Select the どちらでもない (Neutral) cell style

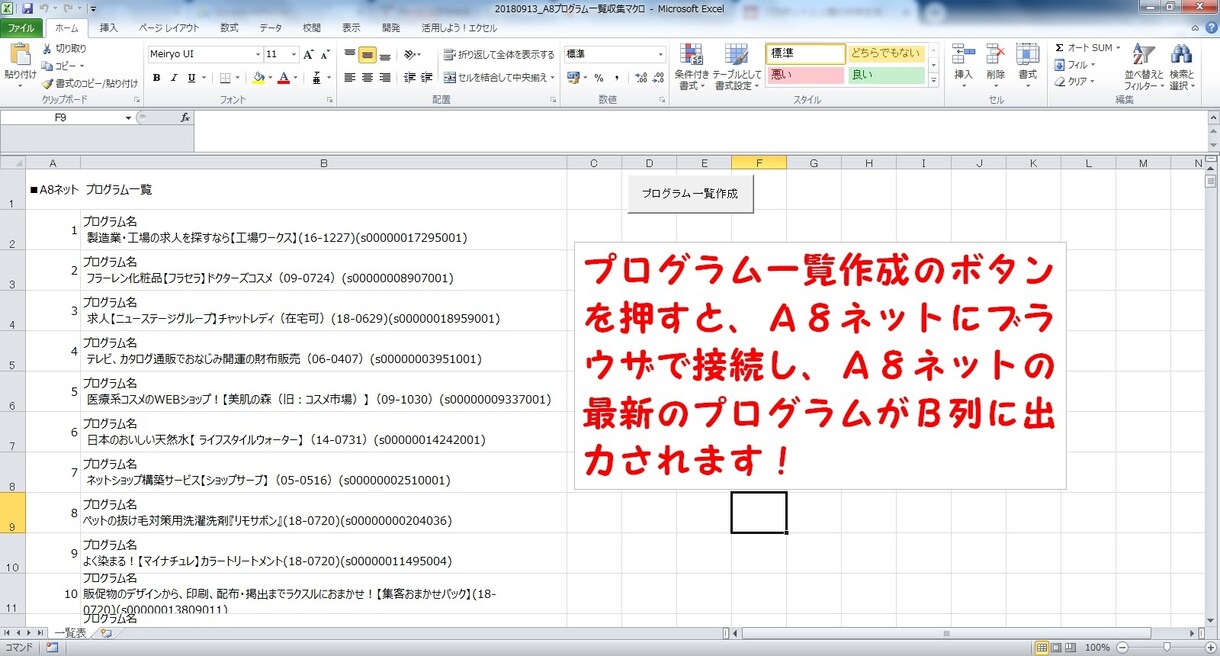pyautogui.click(x=886, y=54)
